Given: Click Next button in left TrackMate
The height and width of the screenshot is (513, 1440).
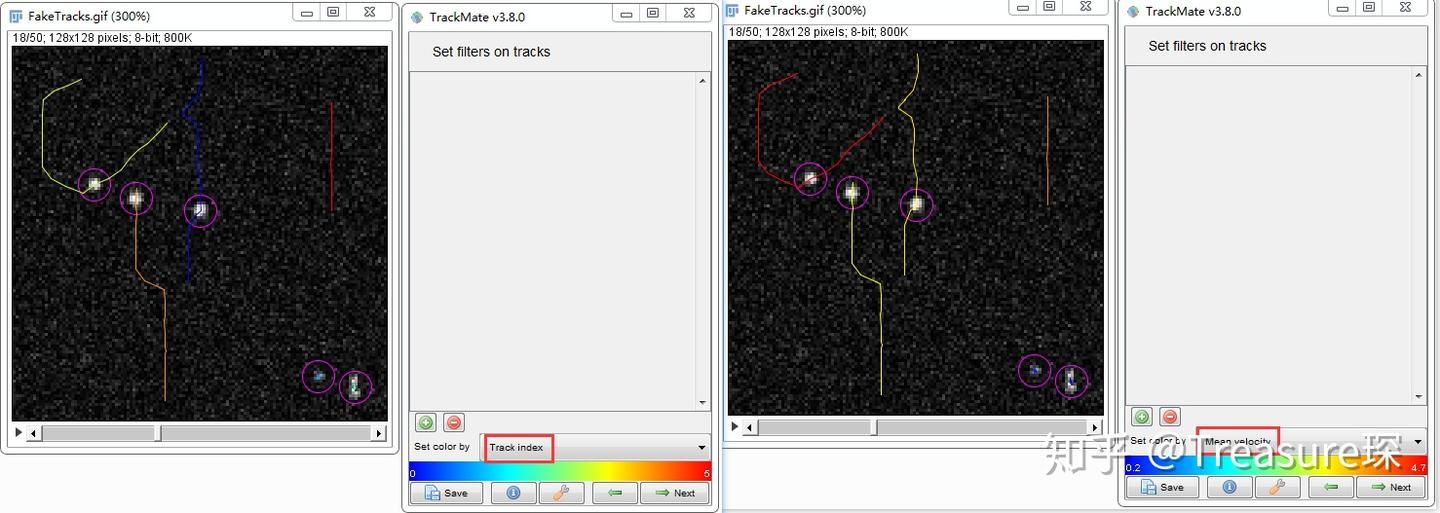Looking at the screenshot, I should [674, 493].
